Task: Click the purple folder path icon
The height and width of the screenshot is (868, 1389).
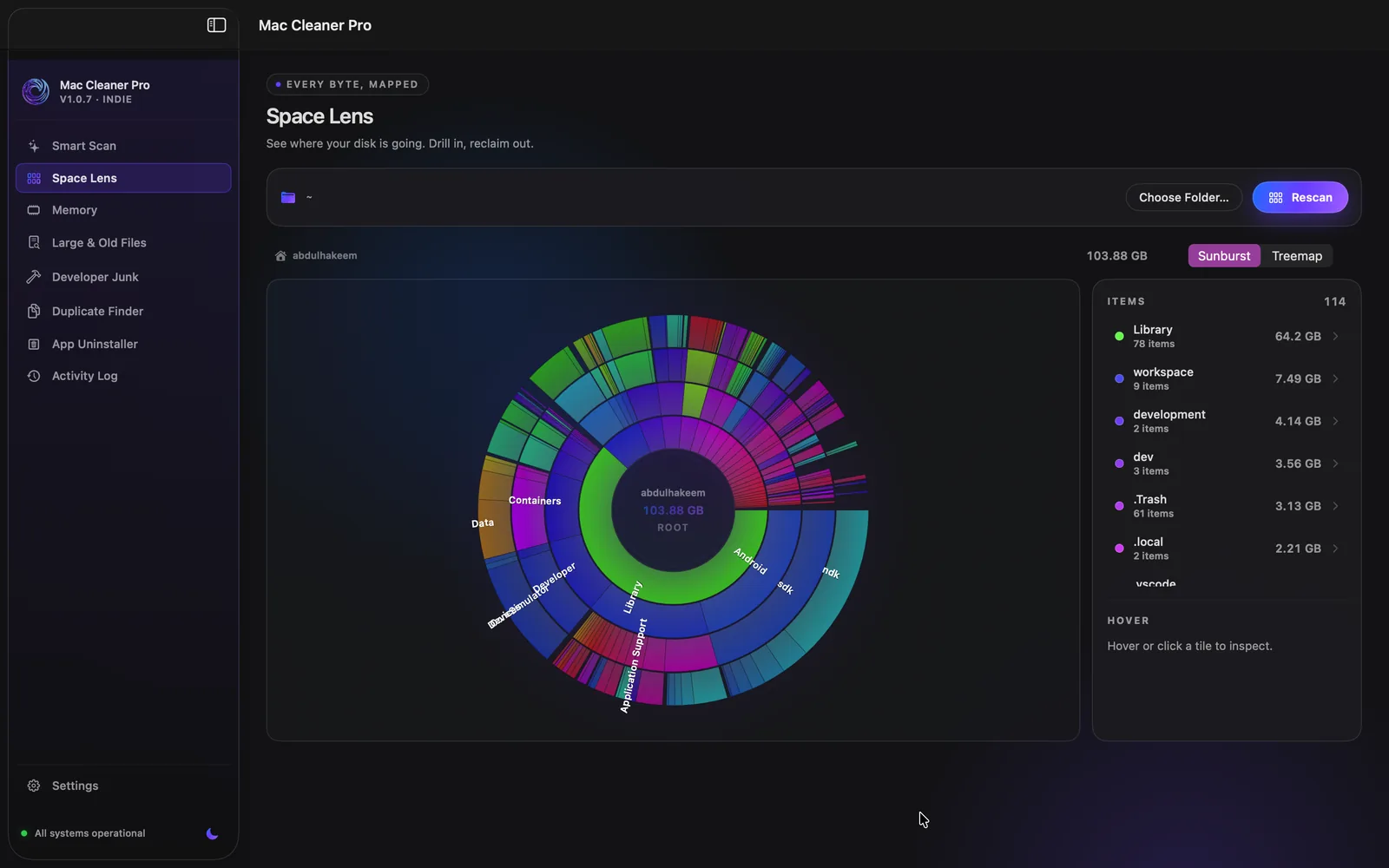Action: point(288,197)
